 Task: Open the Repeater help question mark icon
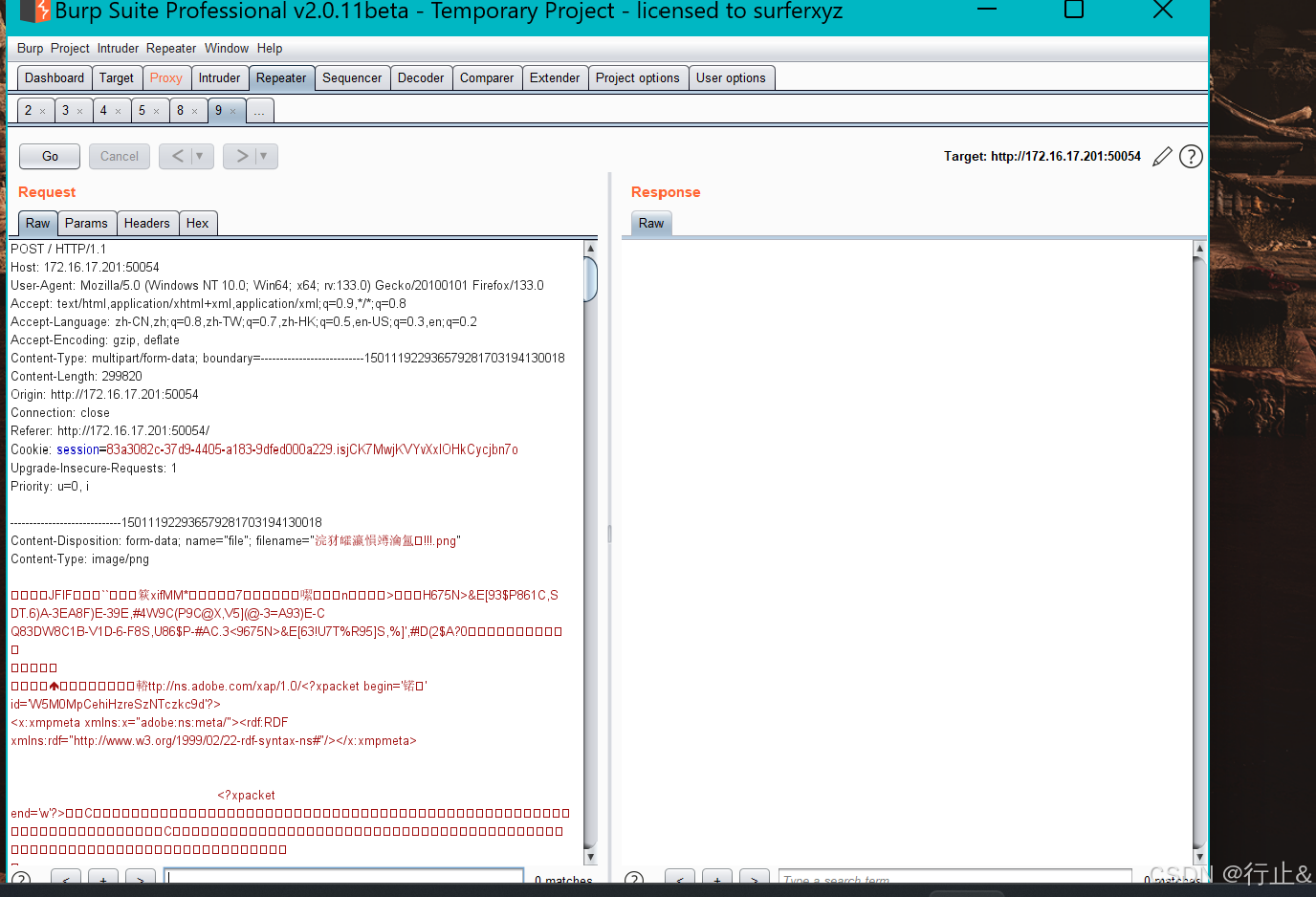click(x=1191, y=157)
